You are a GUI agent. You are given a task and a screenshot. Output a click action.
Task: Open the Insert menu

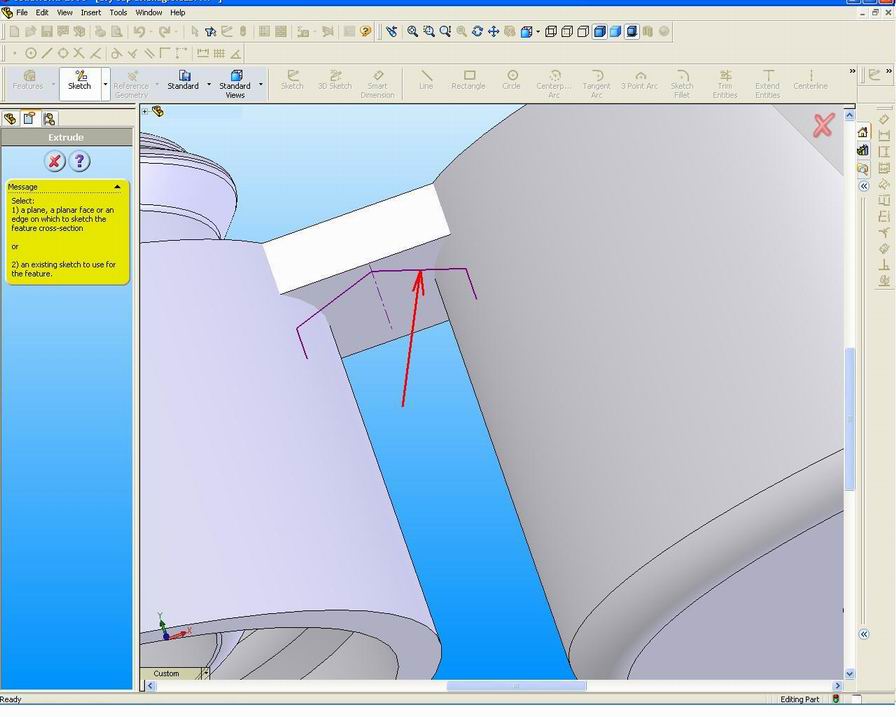click(91, 13)
